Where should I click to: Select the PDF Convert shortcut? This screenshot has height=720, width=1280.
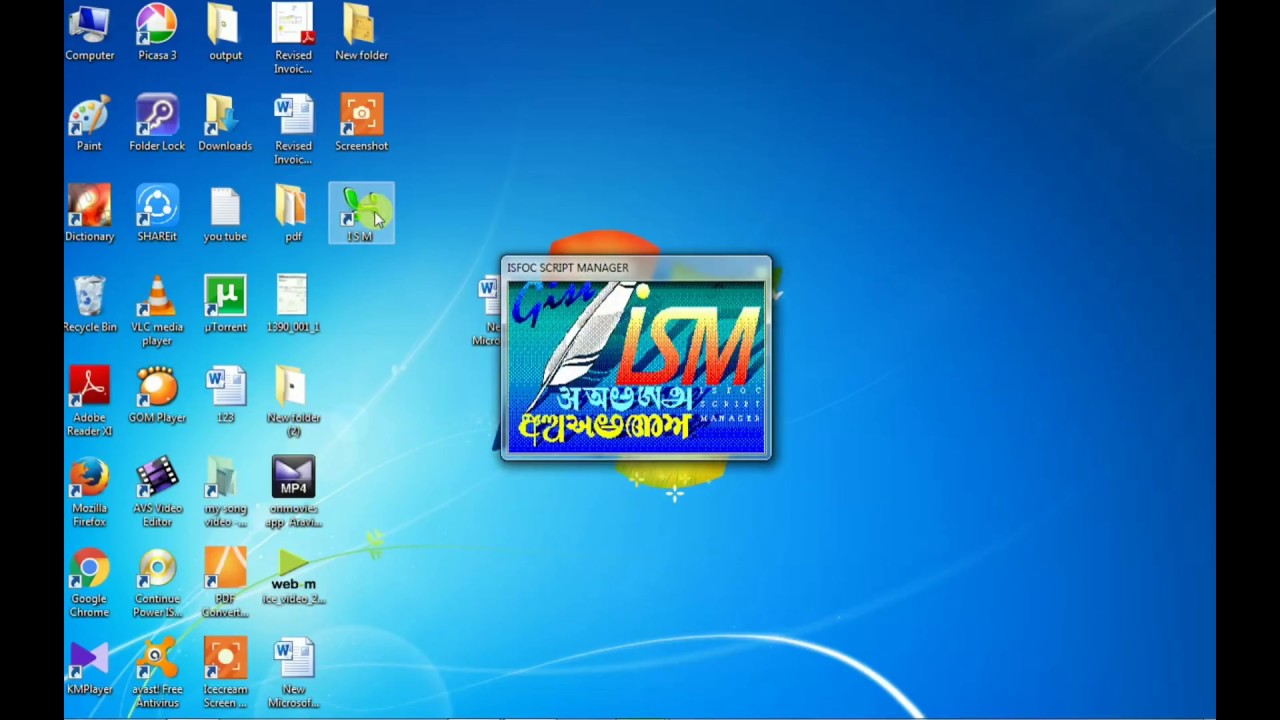(225, 583)
